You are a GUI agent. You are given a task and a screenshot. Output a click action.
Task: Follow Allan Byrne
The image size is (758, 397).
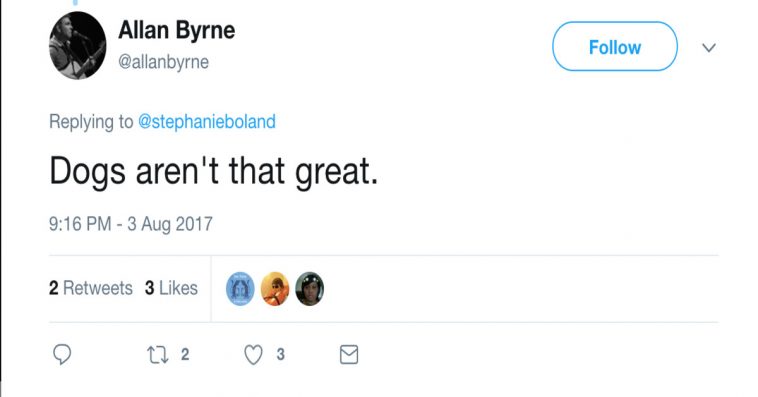[x=615, y=46]
